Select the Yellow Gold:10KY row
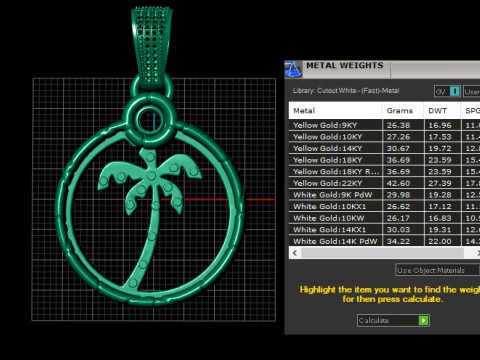480x360 pixels. click(x=384, y=137)
